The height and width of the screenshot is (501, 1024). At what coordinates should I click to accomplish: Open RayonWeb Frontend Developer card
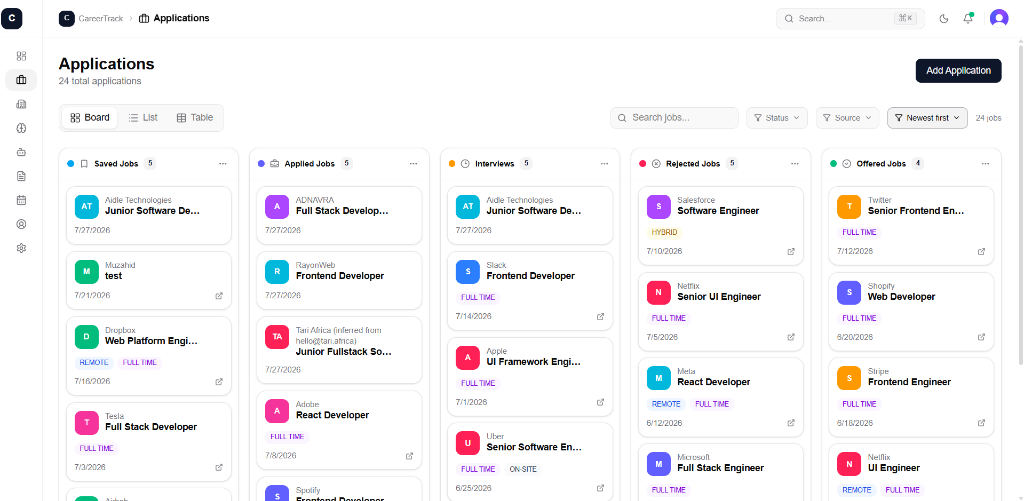pyautogui.click(x=340, y=280)
